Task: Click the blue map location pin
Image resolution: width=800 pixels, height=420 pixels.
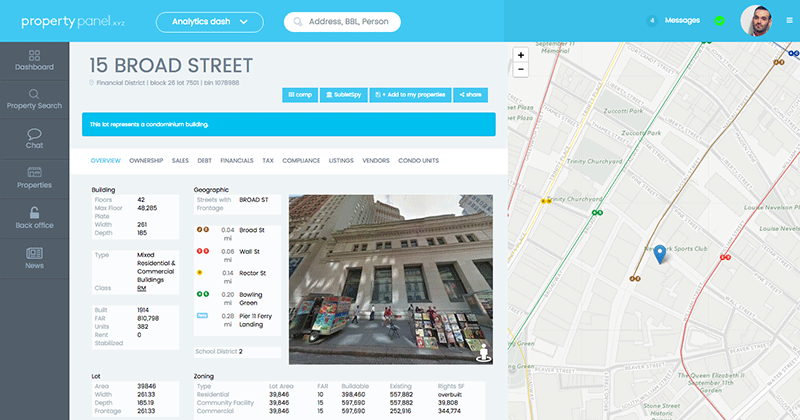Action: pos(659,254)
